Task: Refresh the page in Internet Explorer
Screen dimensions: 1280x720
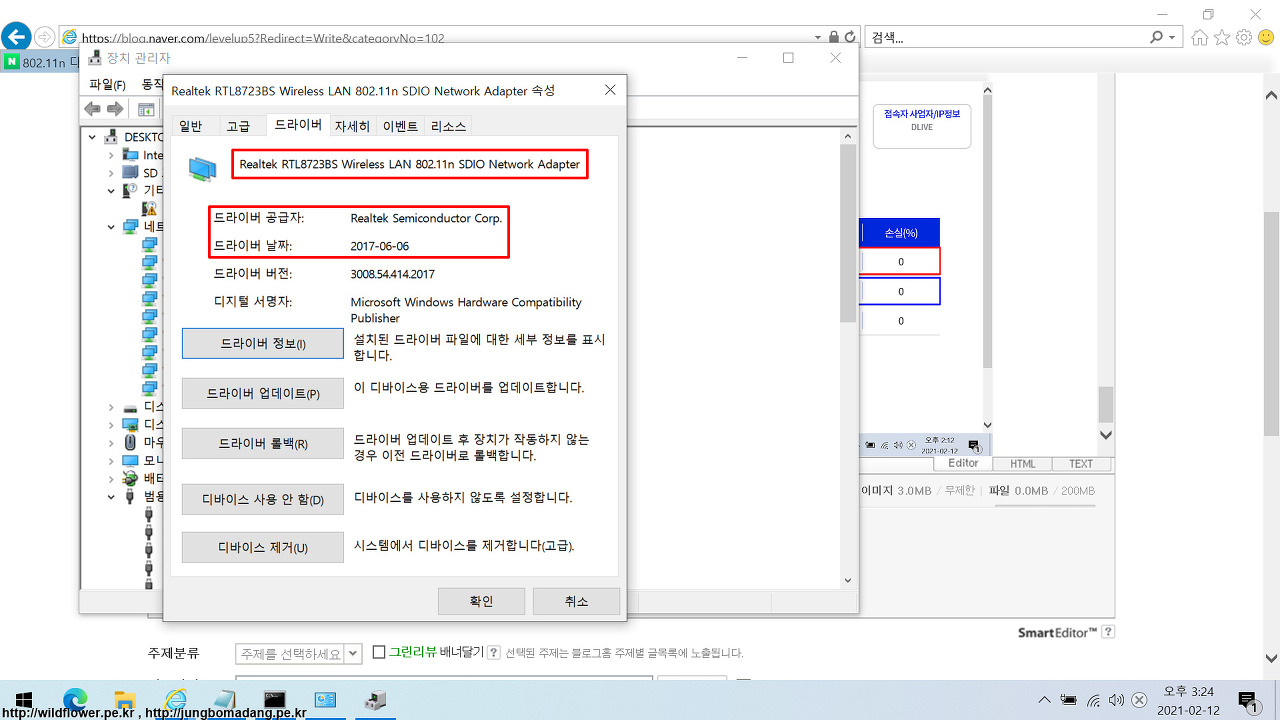Action: (x=851, y=37)
